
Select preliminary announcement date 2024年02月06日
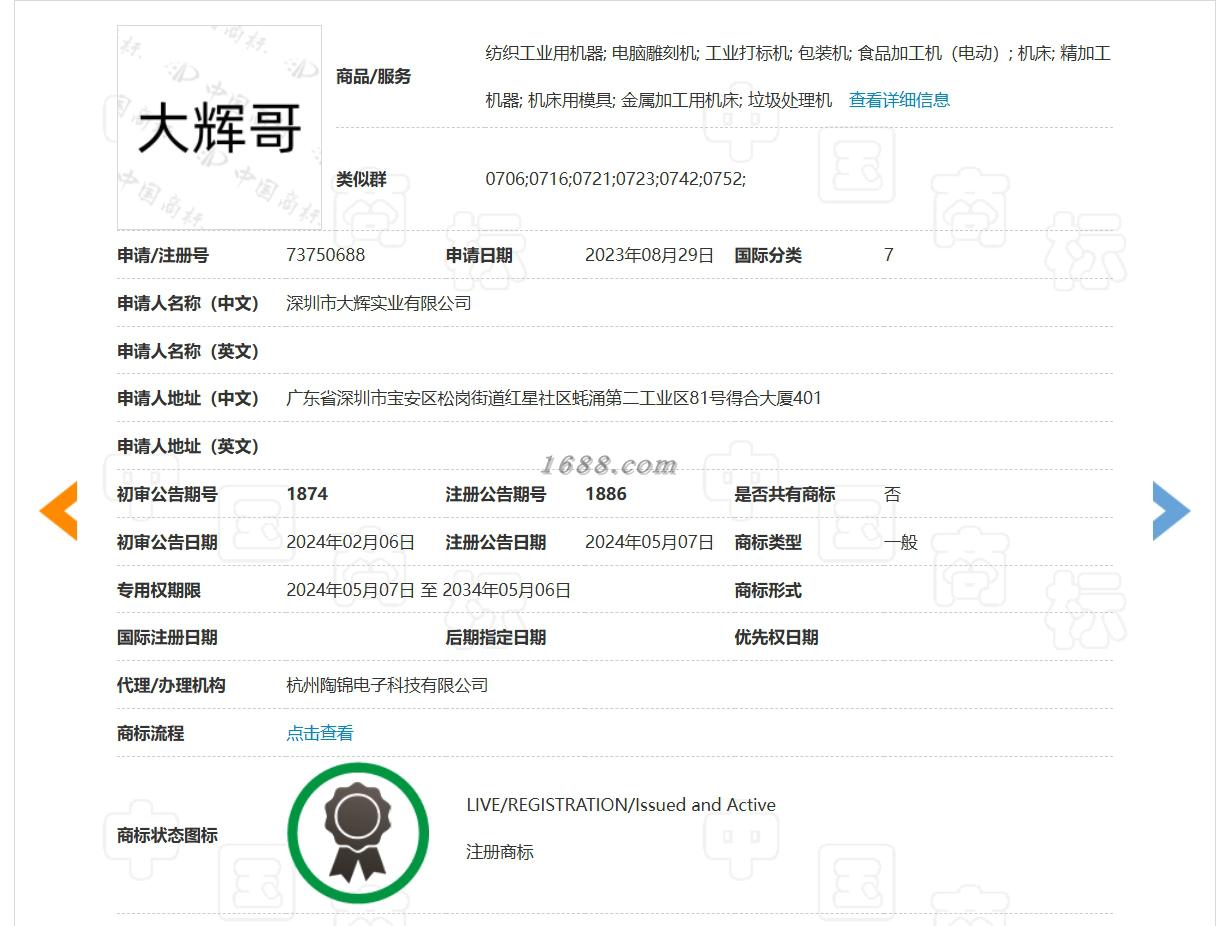pyautogui.click(x=351, y=542)
